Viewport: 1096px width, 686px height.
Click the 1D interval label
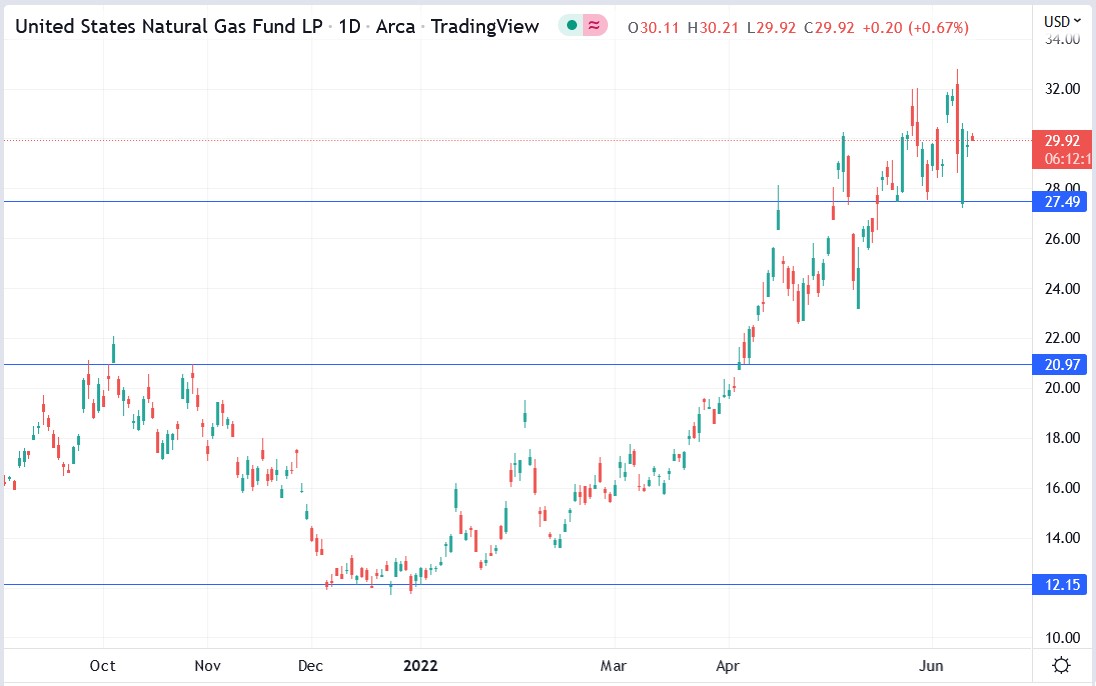(349, 27)
